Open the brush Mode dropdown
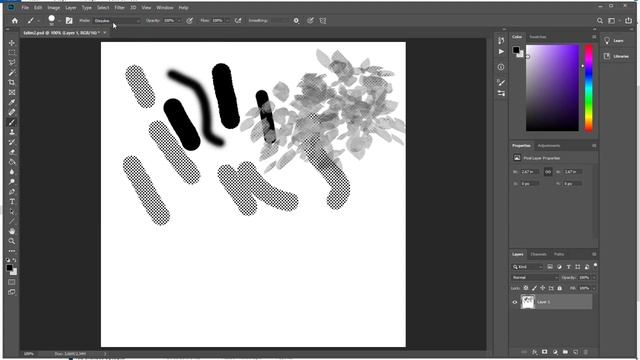The image size is (640, 360). 117,20
